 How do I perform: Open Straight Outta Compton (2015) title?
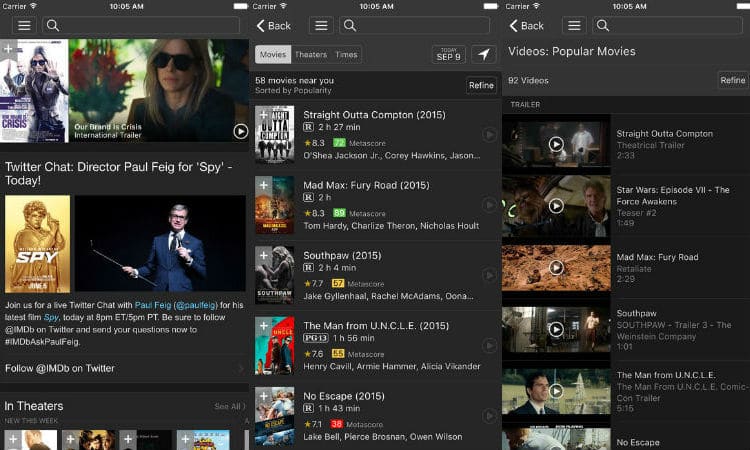click(374, 115)
